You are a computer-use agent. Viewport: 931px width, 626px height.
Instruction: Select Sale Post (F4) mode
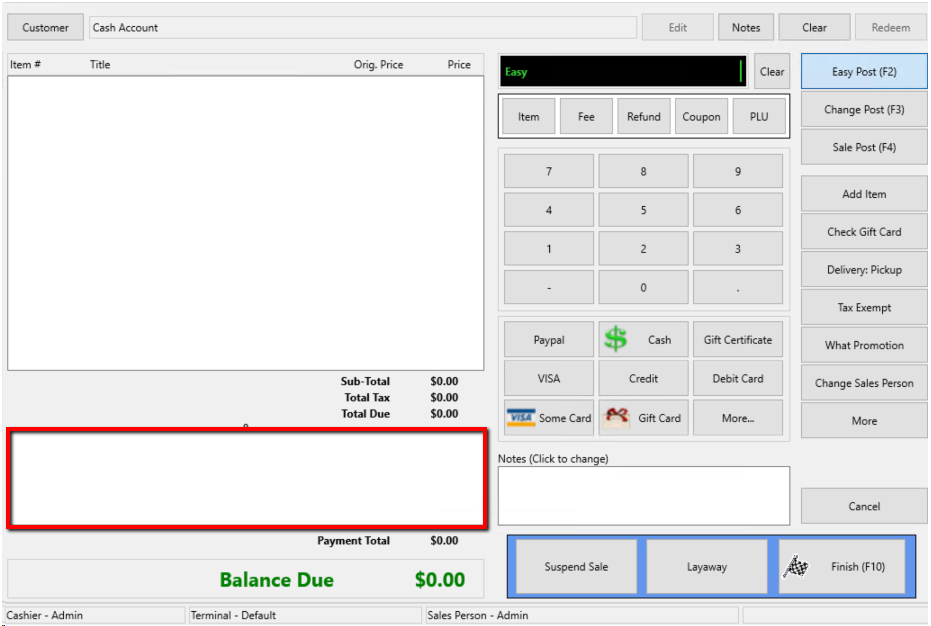864,148
